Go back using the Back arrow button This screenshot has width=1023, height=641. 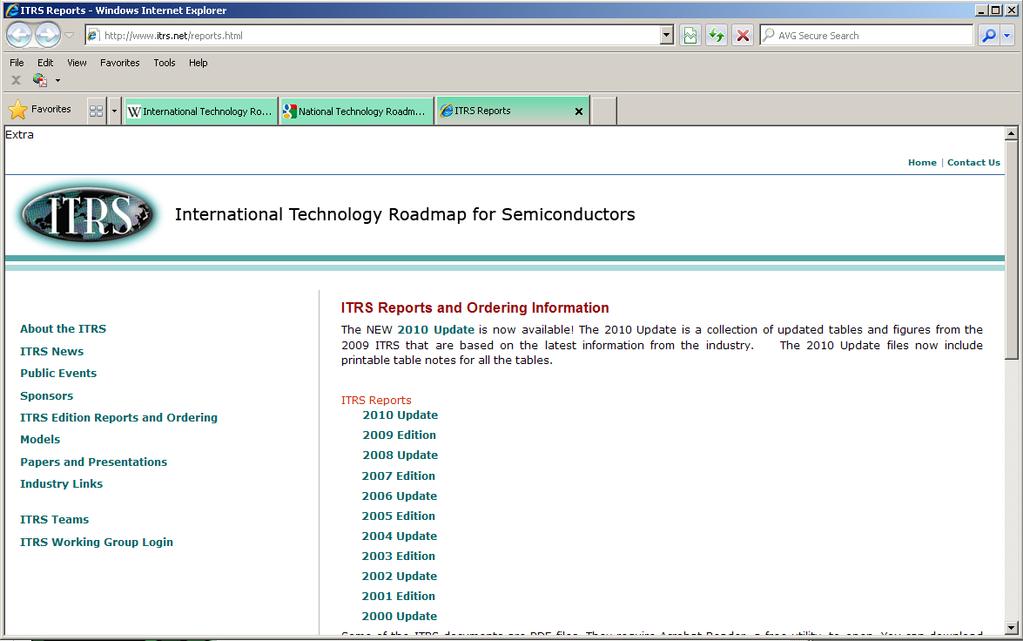point(20,35)
